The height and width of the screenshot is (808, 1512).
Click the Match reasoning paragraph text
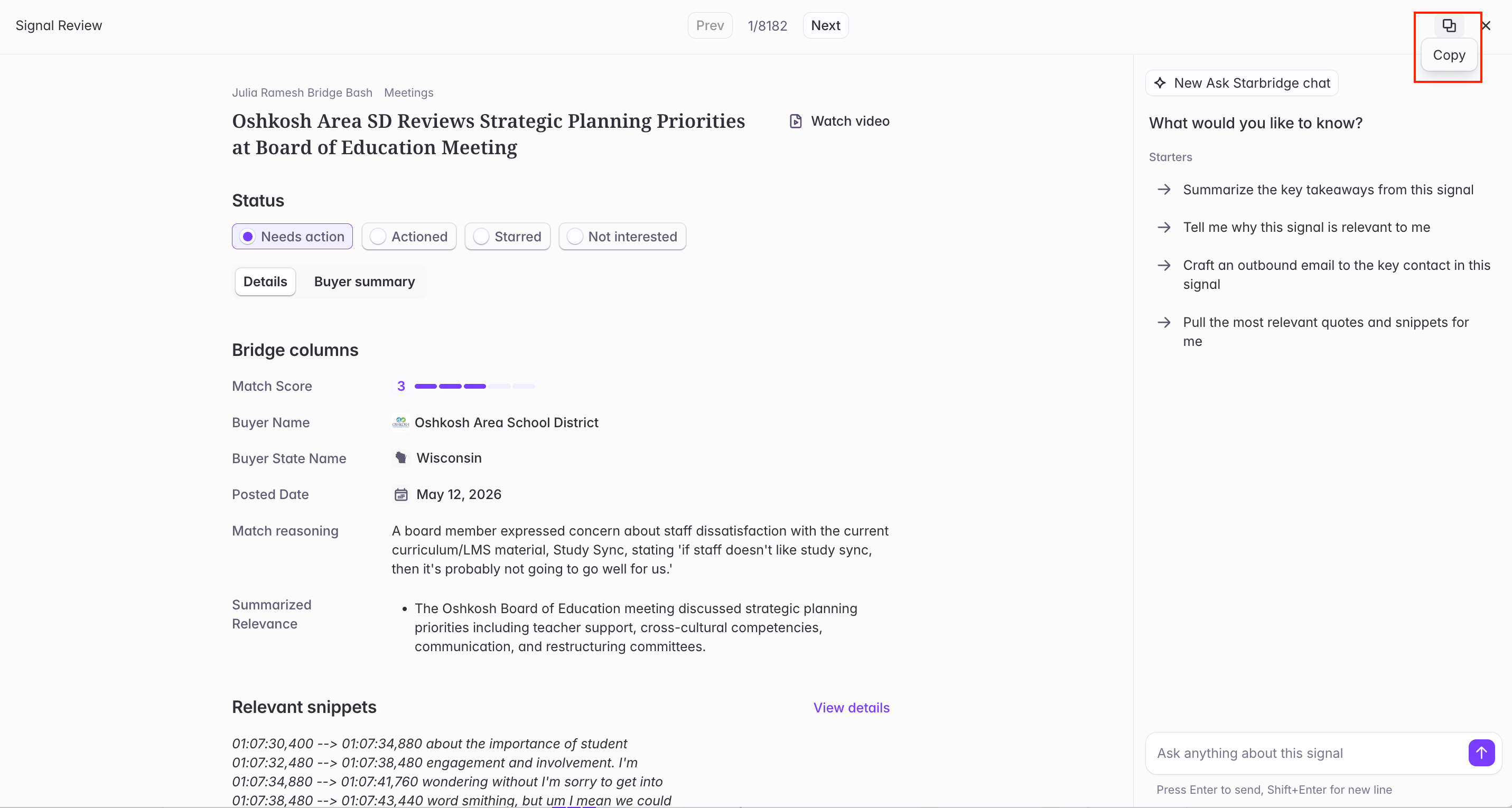point(640,550)
